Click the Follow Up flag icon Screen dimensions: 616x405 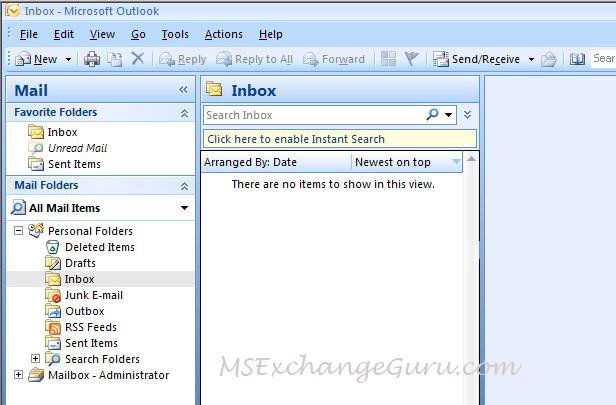[411, 59]
